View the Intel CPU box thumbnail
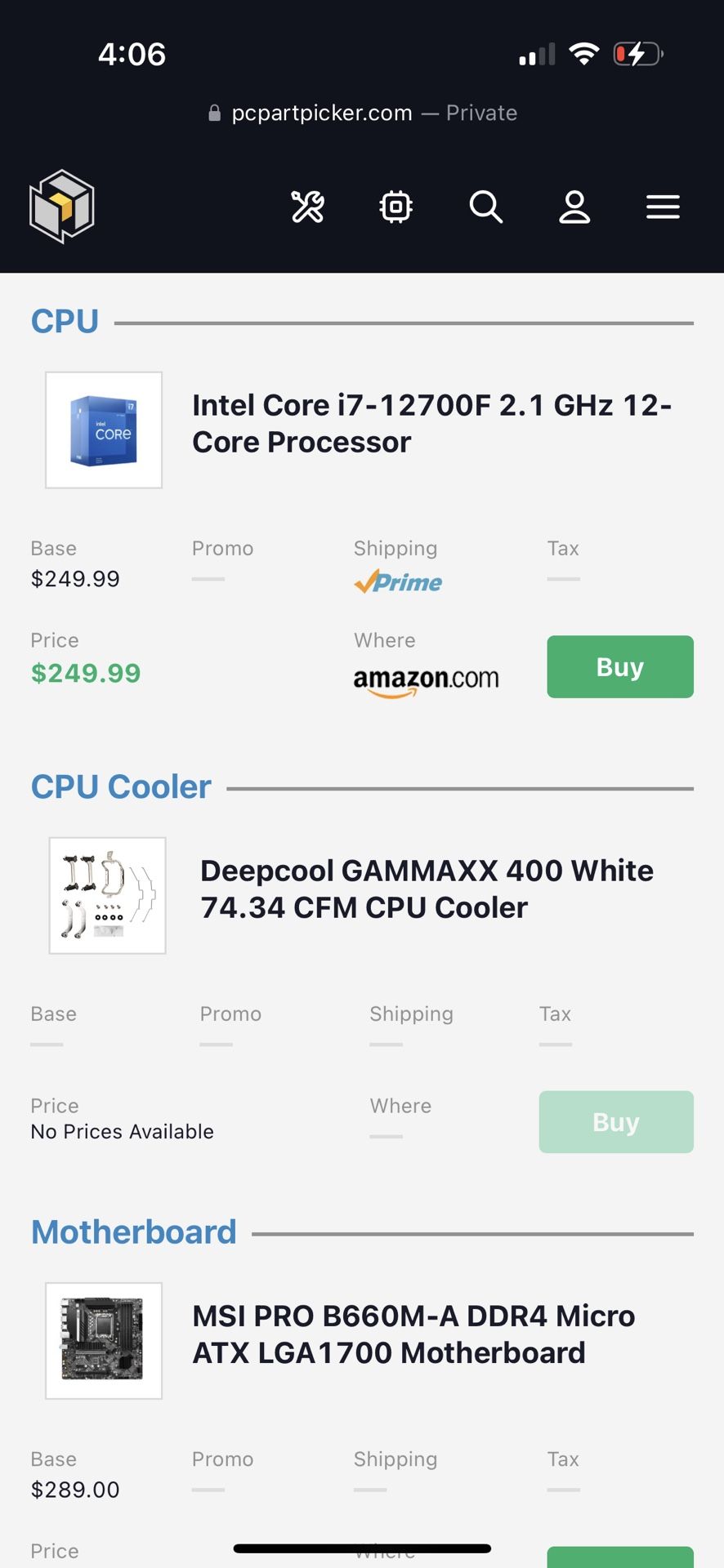The height and width of the screenshot is (1568, 724). pos(104,430)
